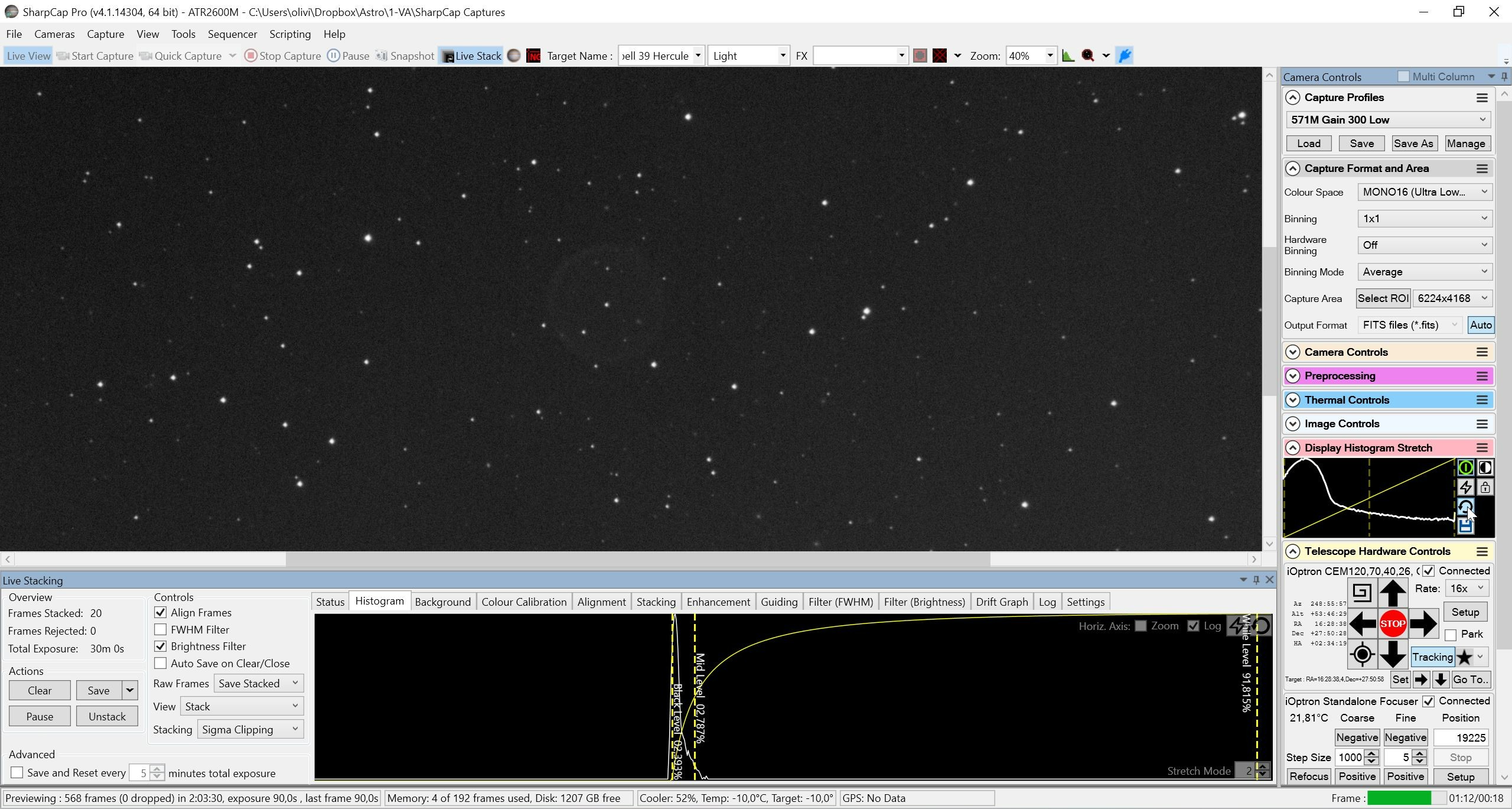Open the Cameras menu
Viewport: 1512px width, 809px height.
[54, 34]
